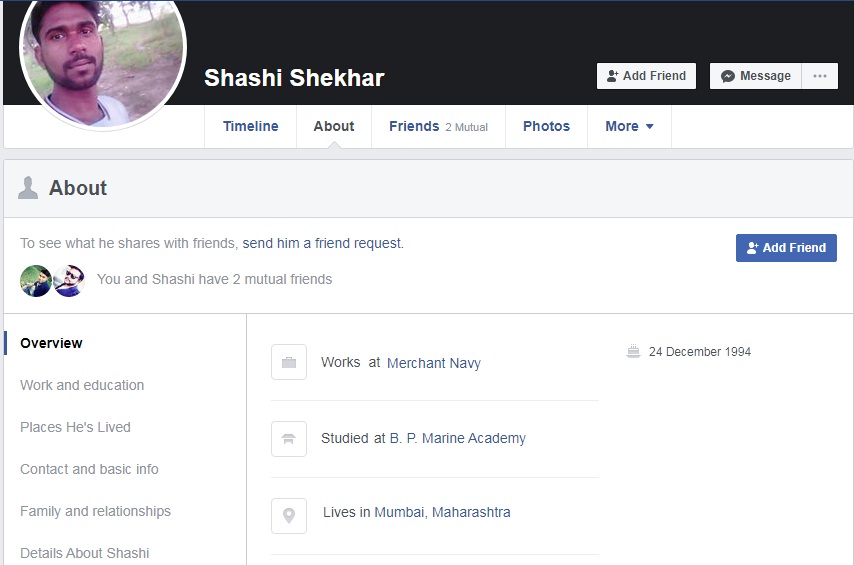854x565 pixels.
Task: Click Add Friend button beside the name
Action: tap(646, 76)
